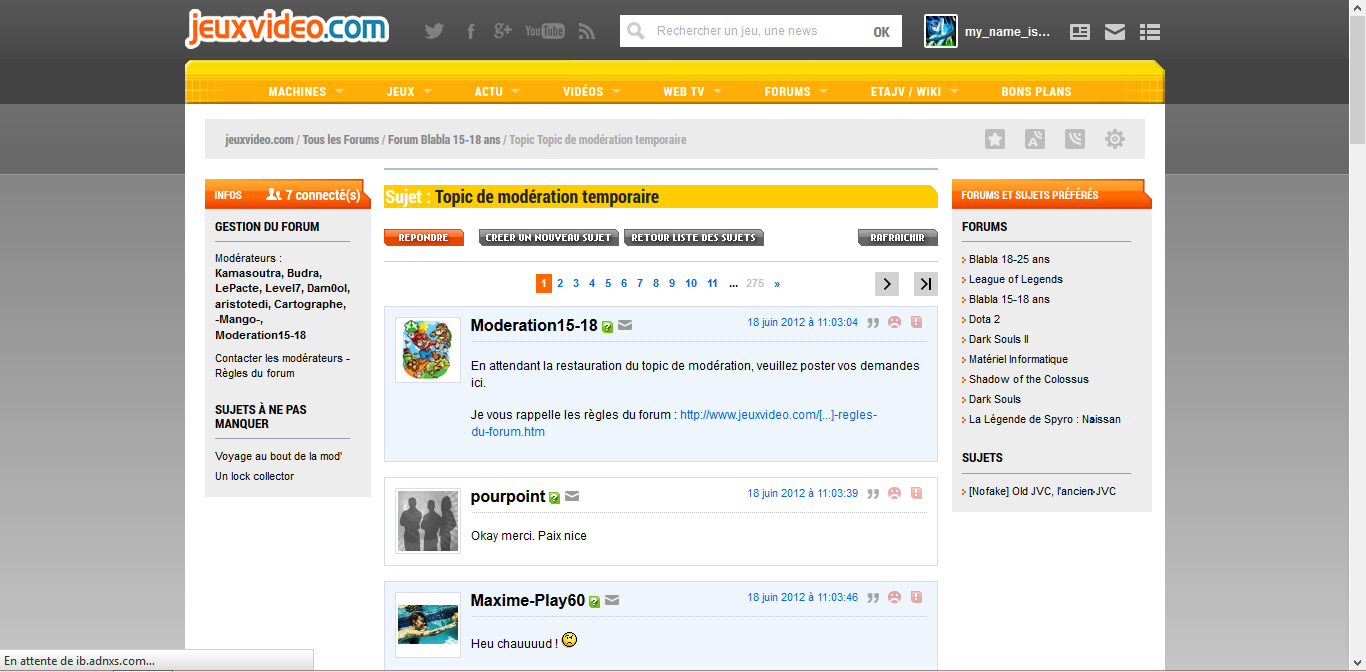Click the search magnifier icon
Screen dimensions: 1366x672
636,32
